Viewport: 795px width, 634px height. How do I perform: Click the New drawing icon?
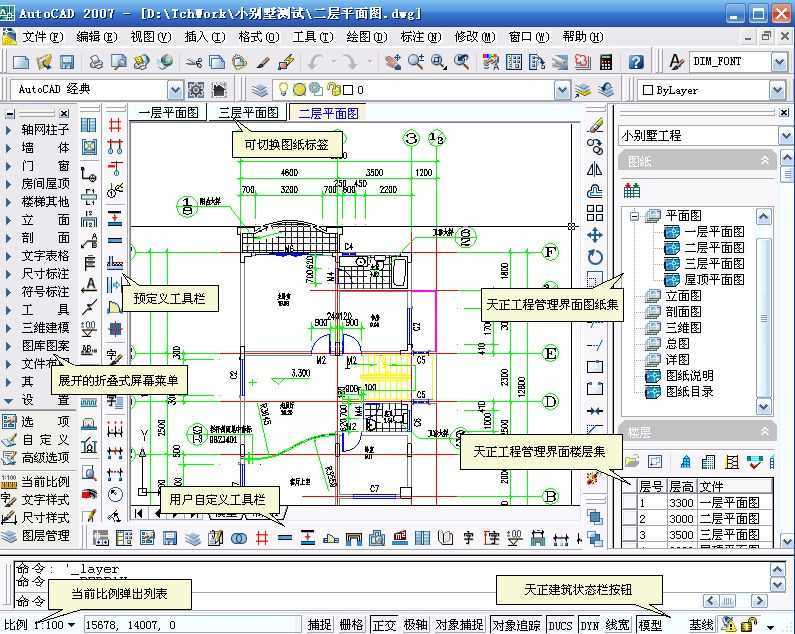pyautogui.click(x=21, y=62)
